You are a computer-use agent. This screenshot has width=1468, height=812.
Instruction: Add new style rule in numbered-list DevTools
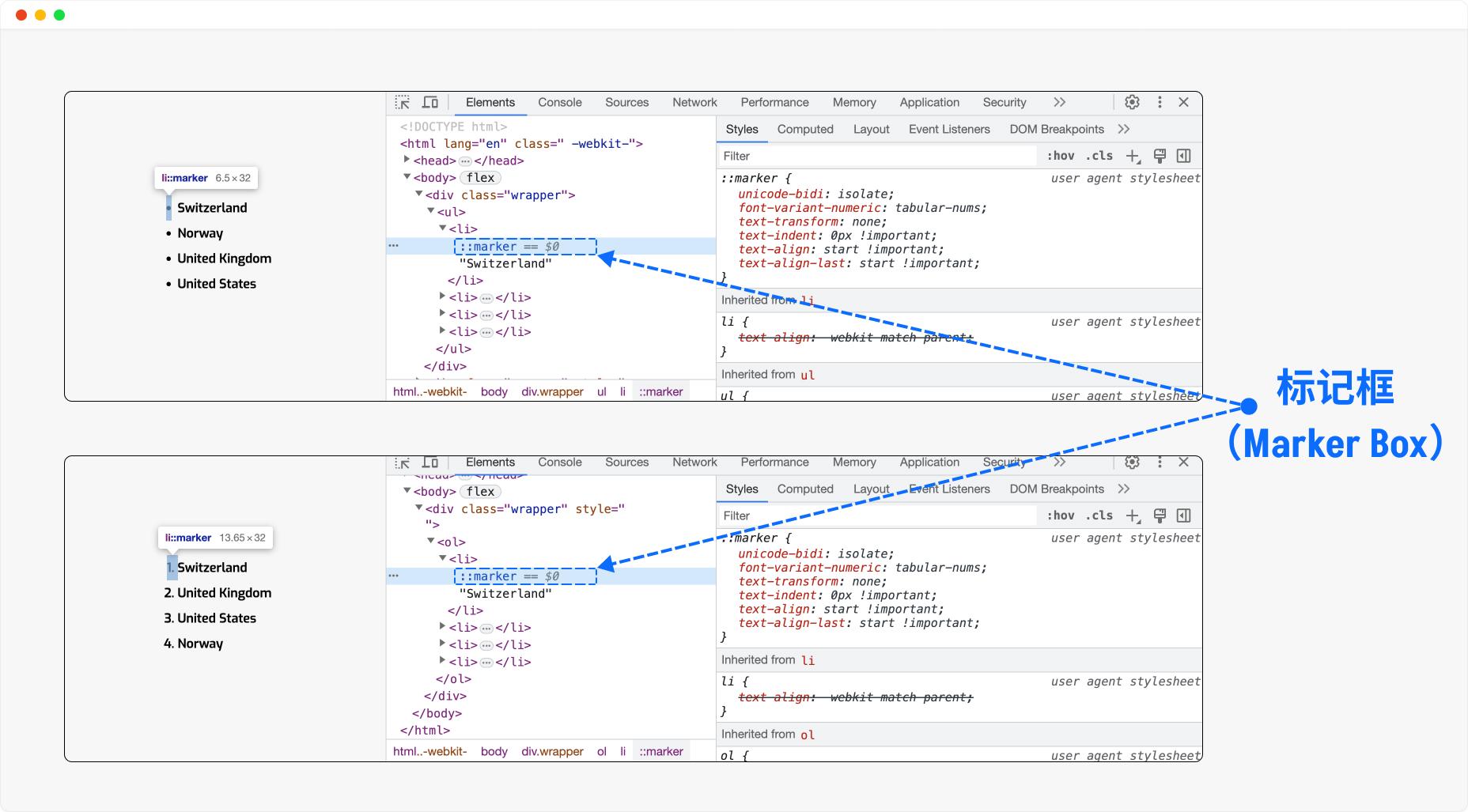coord(1133,516)
